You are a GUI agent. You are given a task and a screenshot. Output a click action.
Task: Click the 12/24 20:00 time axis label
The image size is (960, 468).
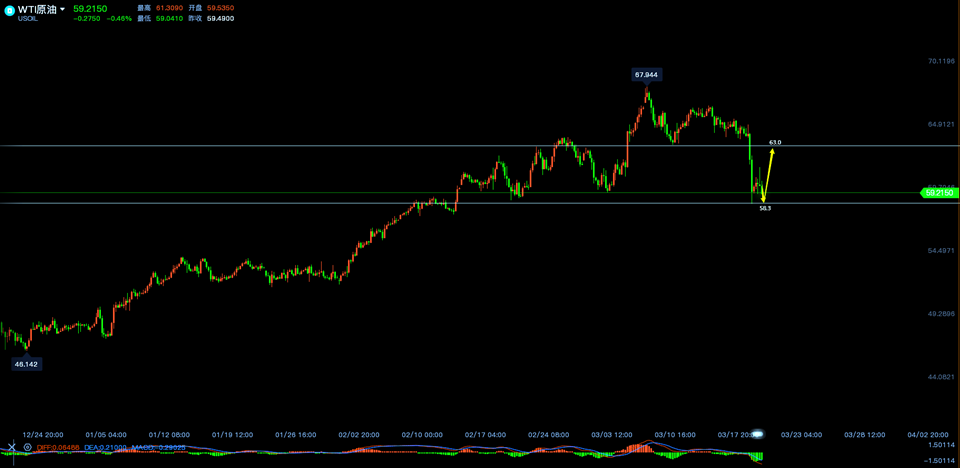[x=43, y=434]
